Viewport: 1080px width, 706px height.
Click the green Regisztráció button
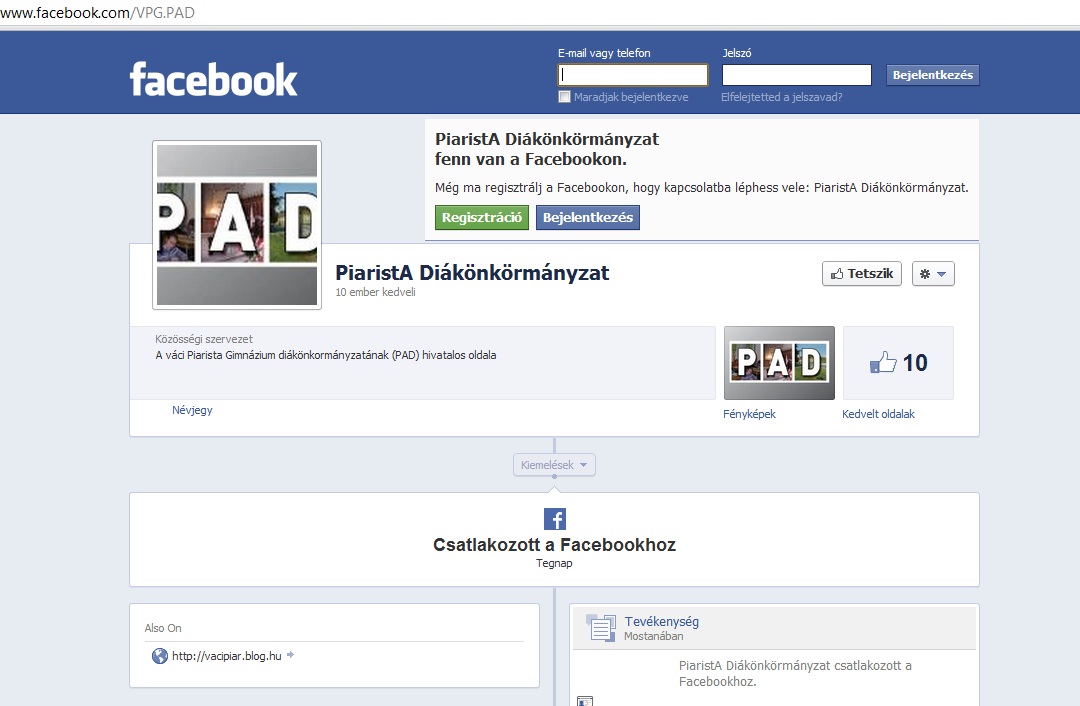[481, 218]
